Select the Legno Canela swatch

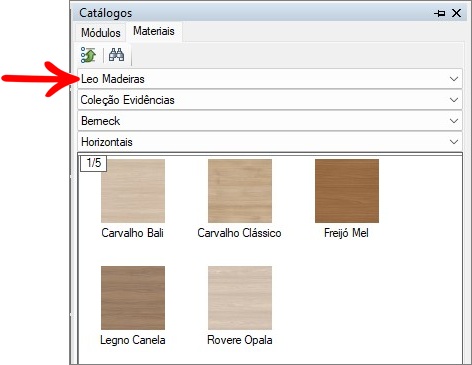(x=133, y=298)
